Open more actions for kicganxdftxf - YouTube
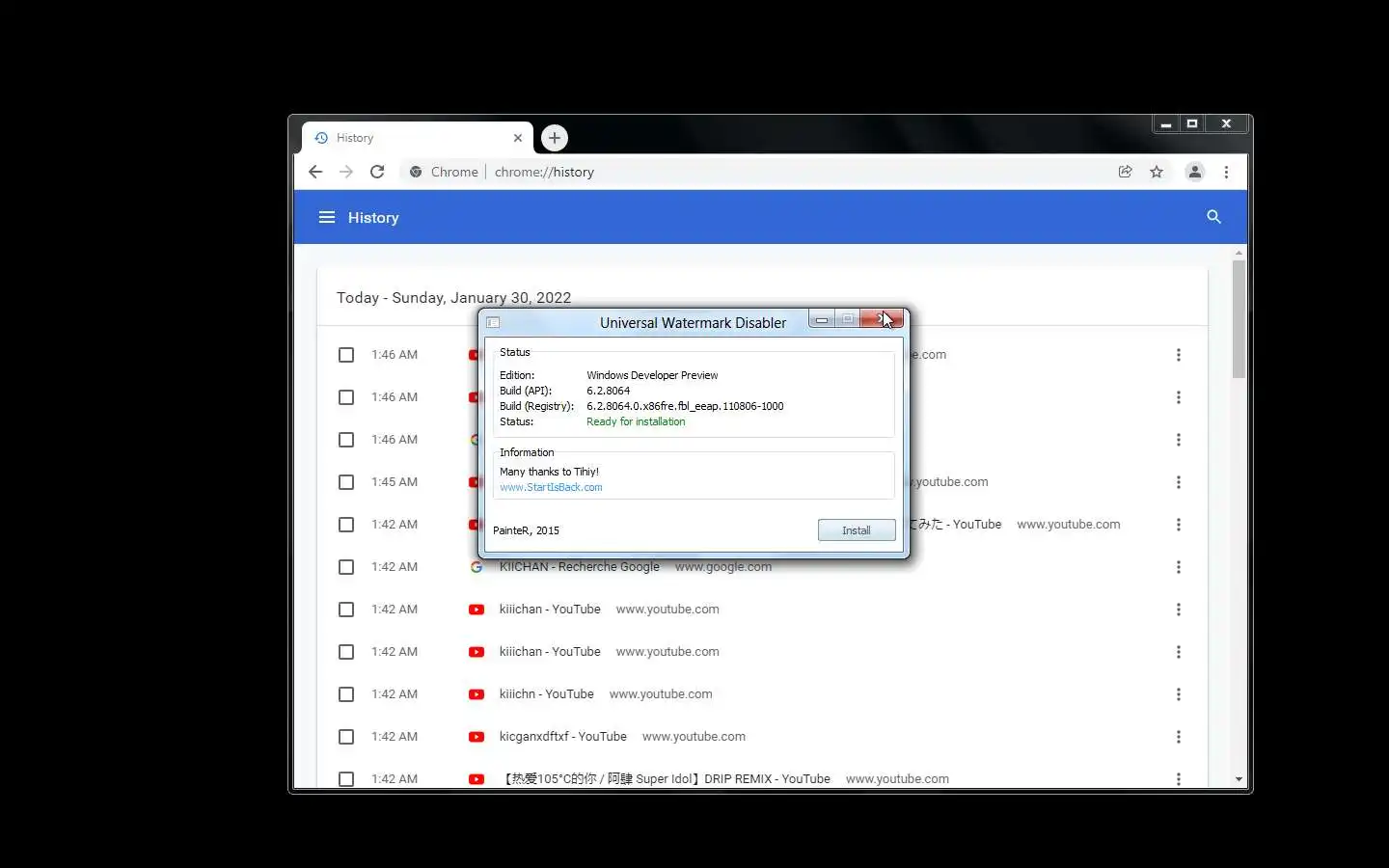Viewport: 1389px width, 868px height. [x=1178, y=737]
